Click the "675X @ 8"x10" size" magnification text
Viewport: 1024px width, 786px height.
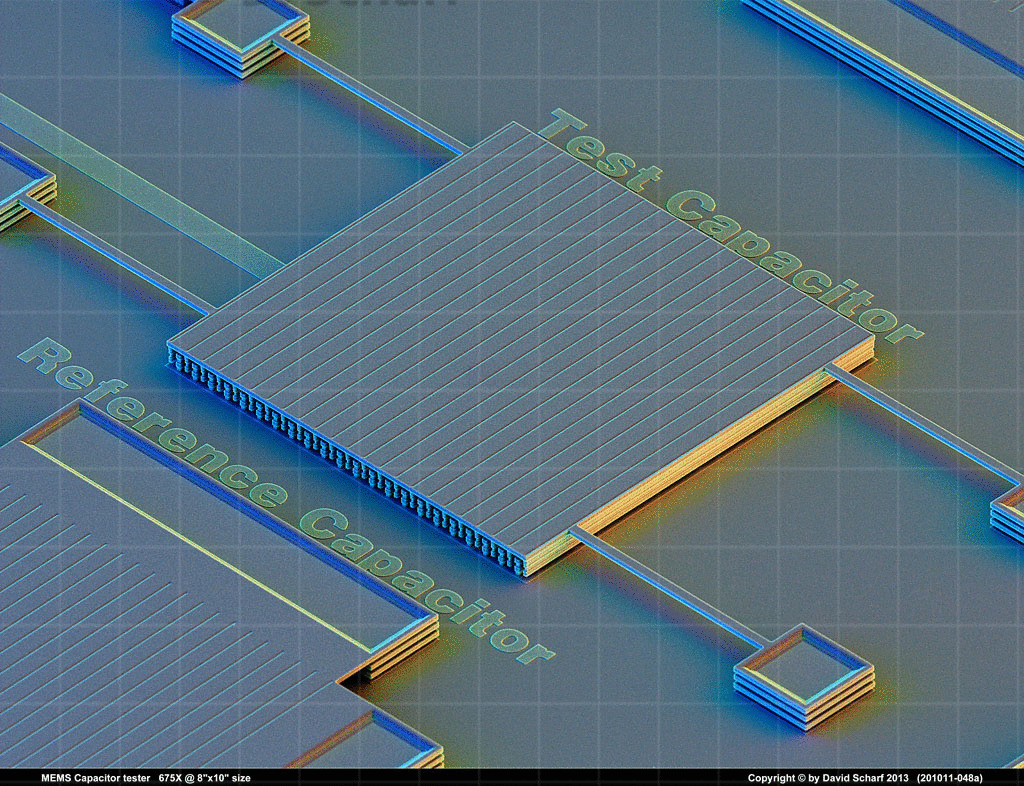pos(204,778)
